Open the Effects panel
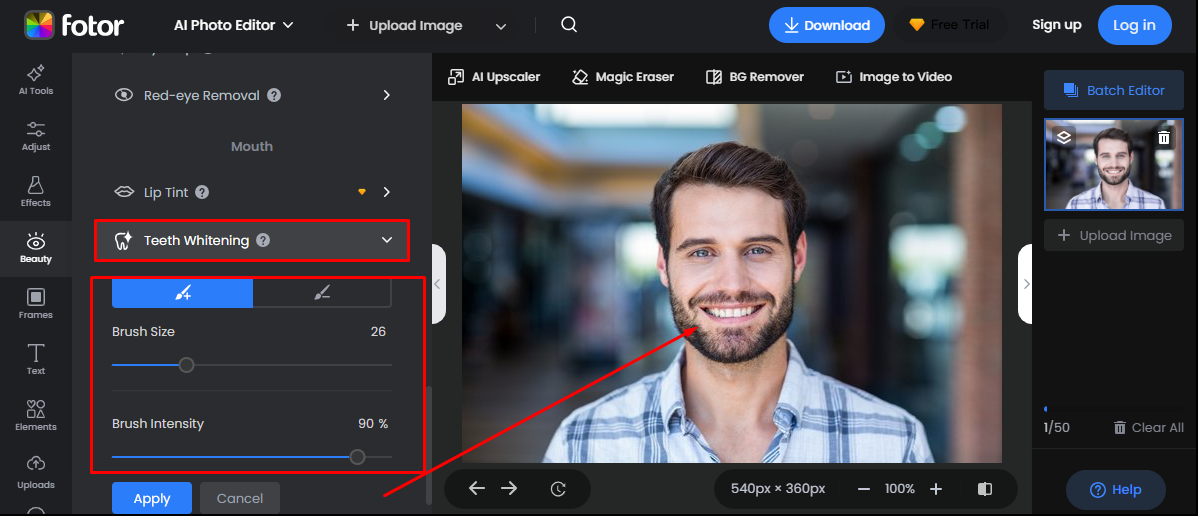This screenshot has width=1198, height=516. click(36, 192)
